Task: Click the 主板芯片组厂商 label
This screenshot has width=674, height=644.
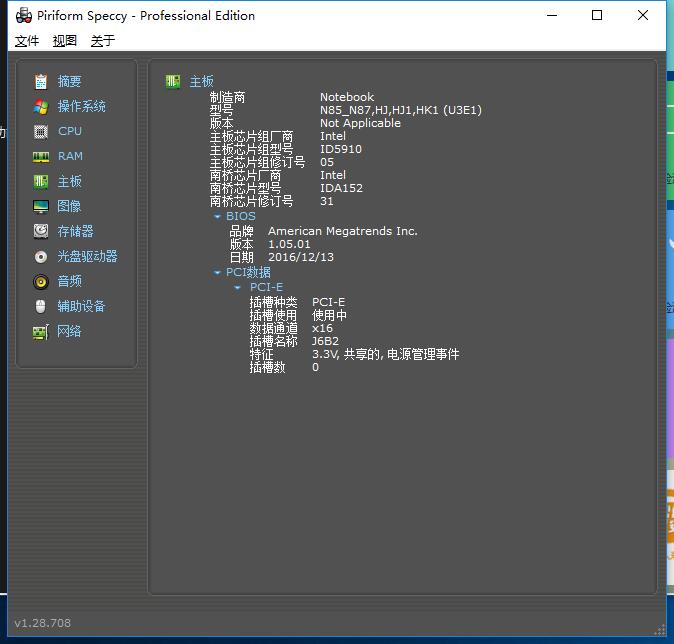Action: click(x=251, y=137)
